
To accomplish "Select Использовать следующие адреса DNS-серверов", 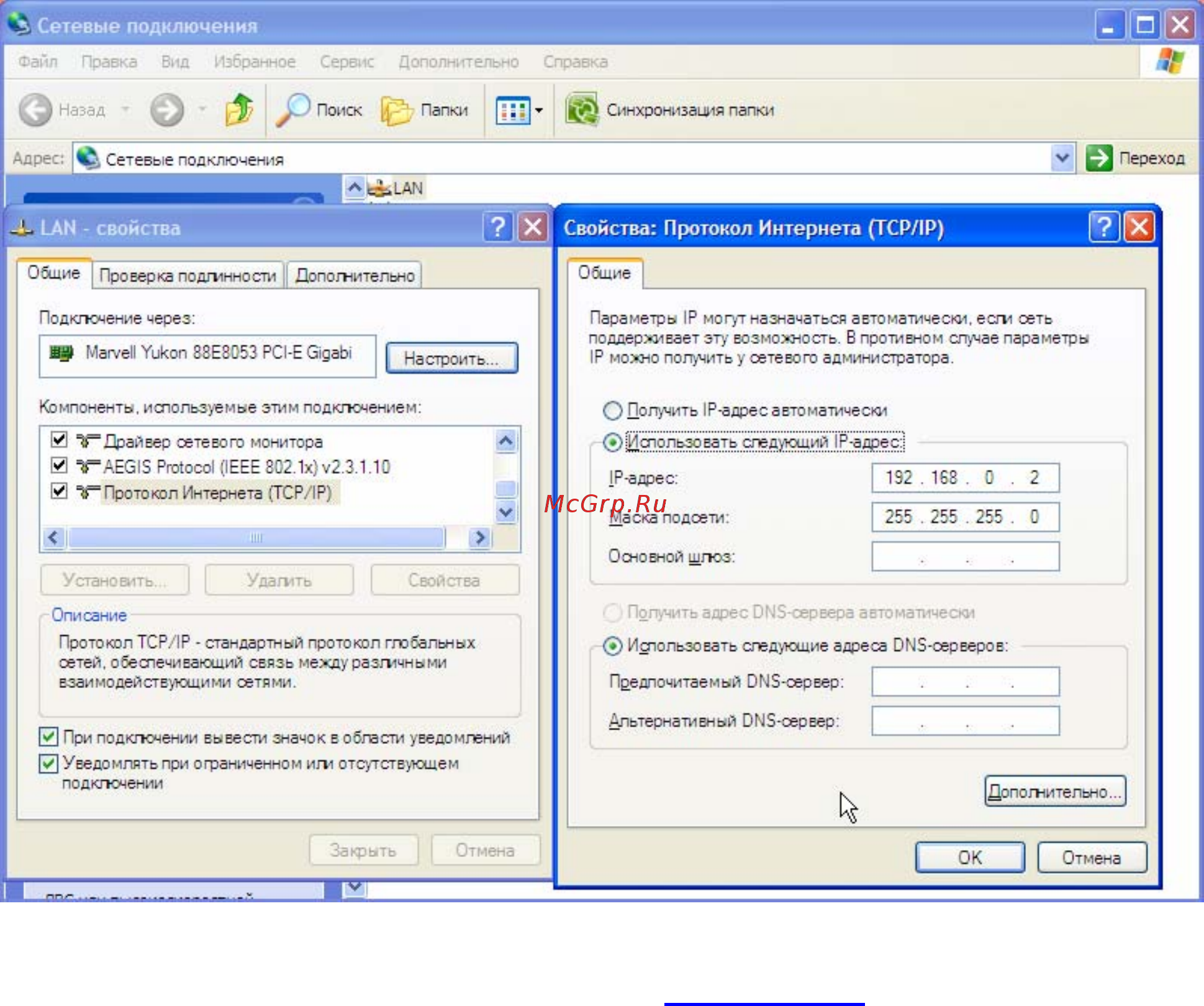I will pyautogui.click(x=613, y=646).
